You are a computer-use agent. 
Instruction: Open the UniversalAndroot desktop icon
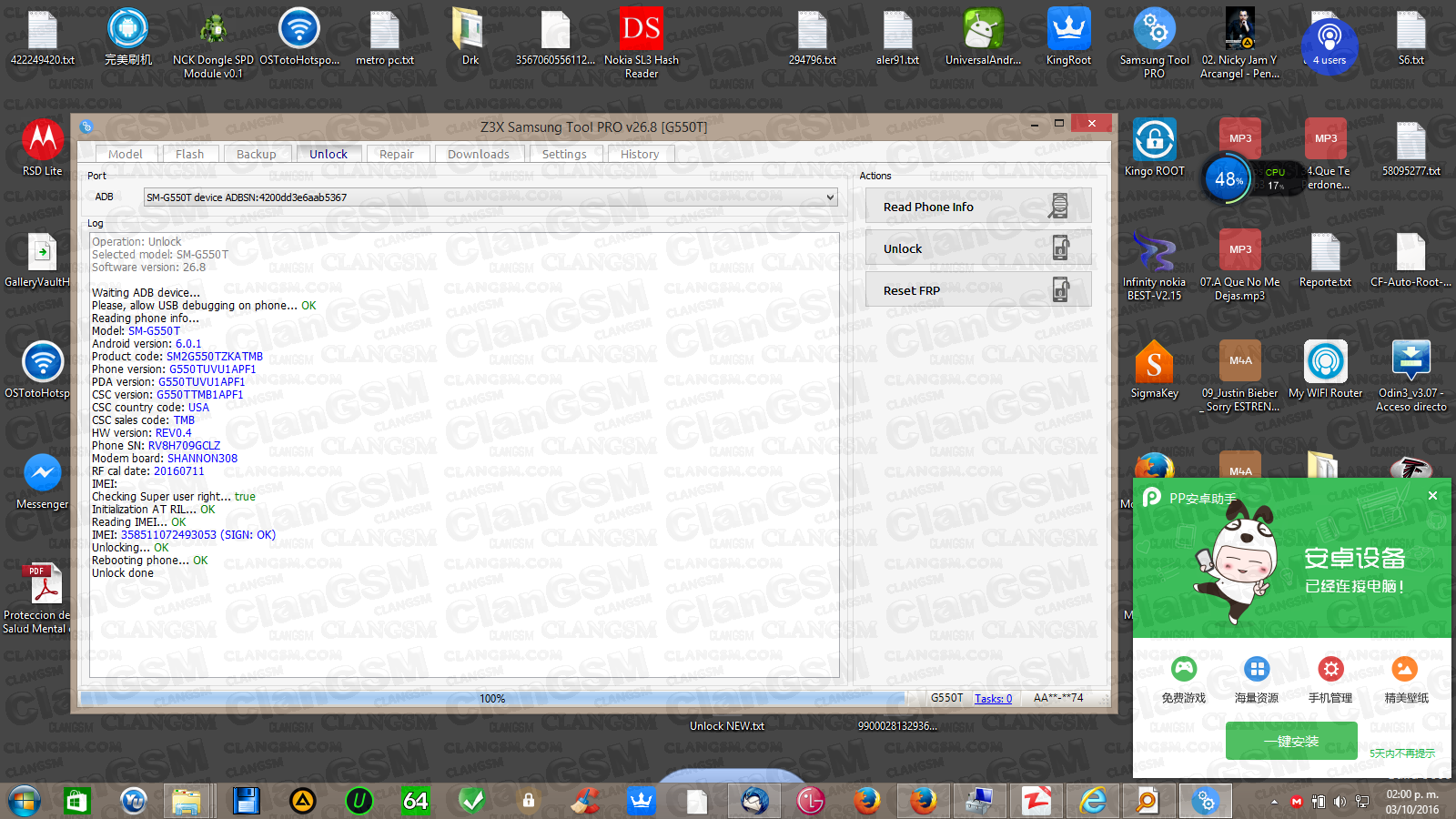pos(983,38)
